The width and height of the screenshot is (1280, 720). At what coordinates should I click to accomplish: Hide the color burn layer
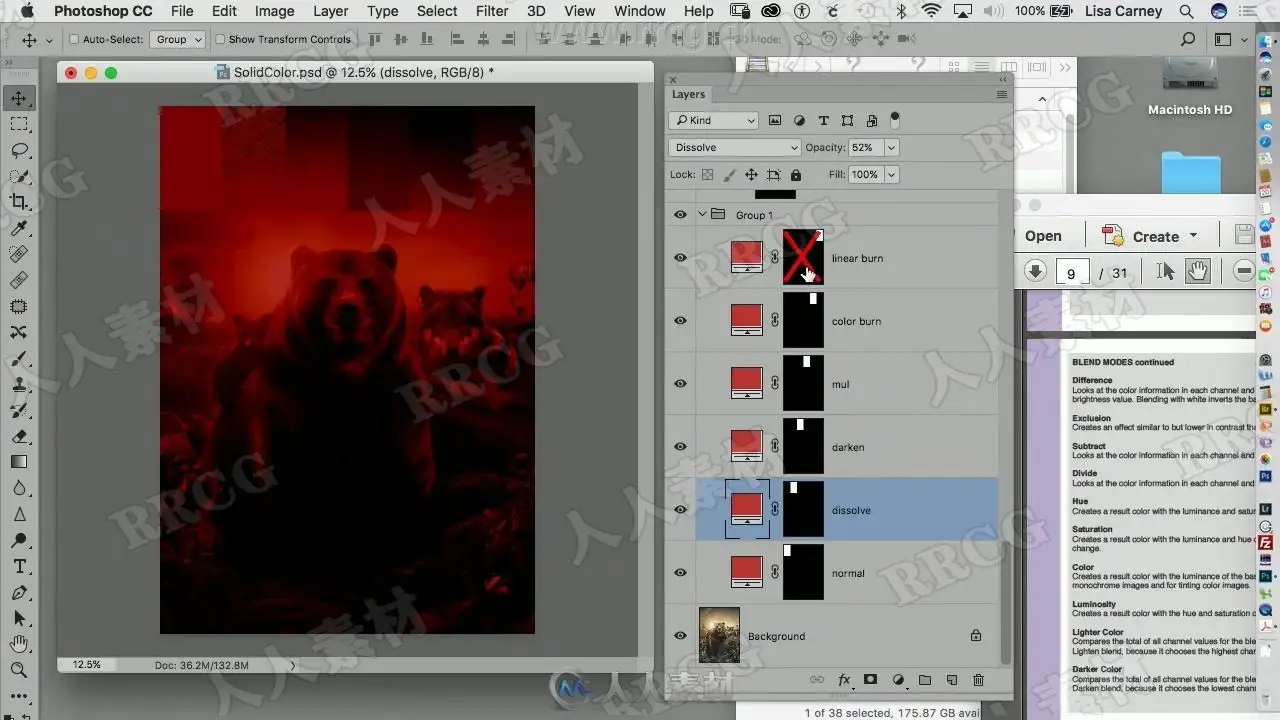pos(681,321)
